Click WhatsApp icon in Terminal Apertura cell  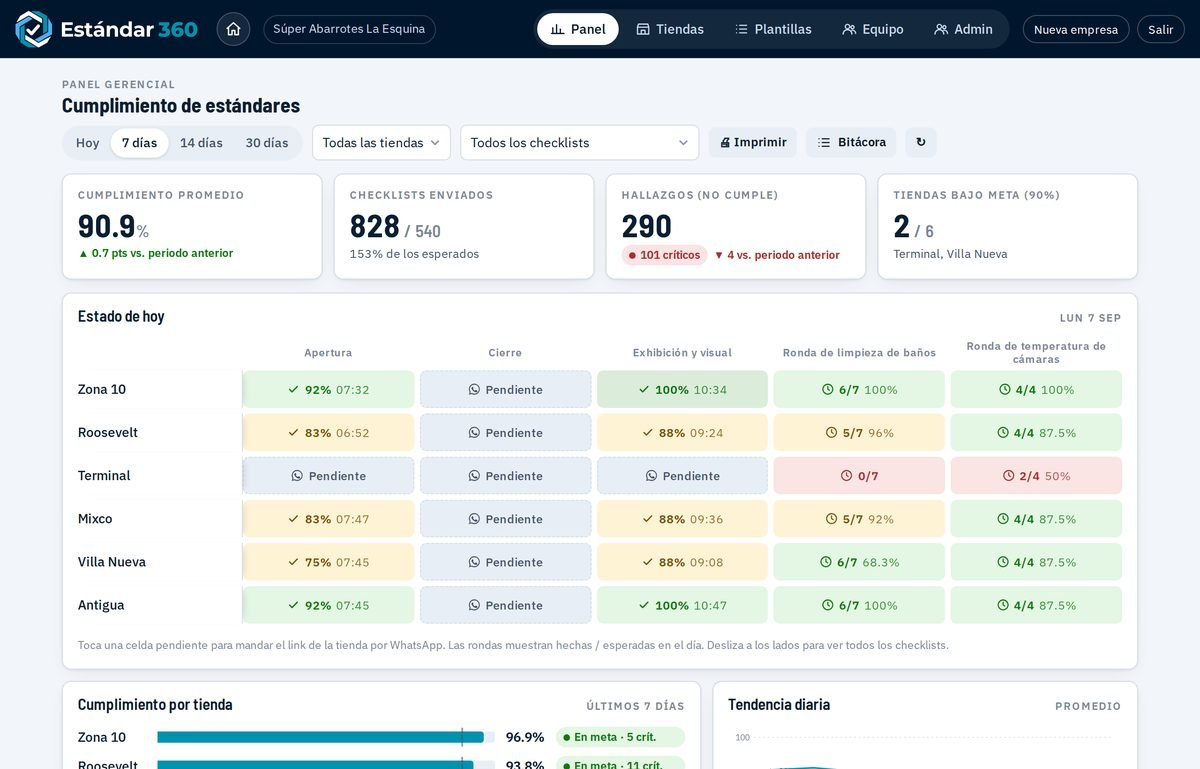click(x=297, y=476)
